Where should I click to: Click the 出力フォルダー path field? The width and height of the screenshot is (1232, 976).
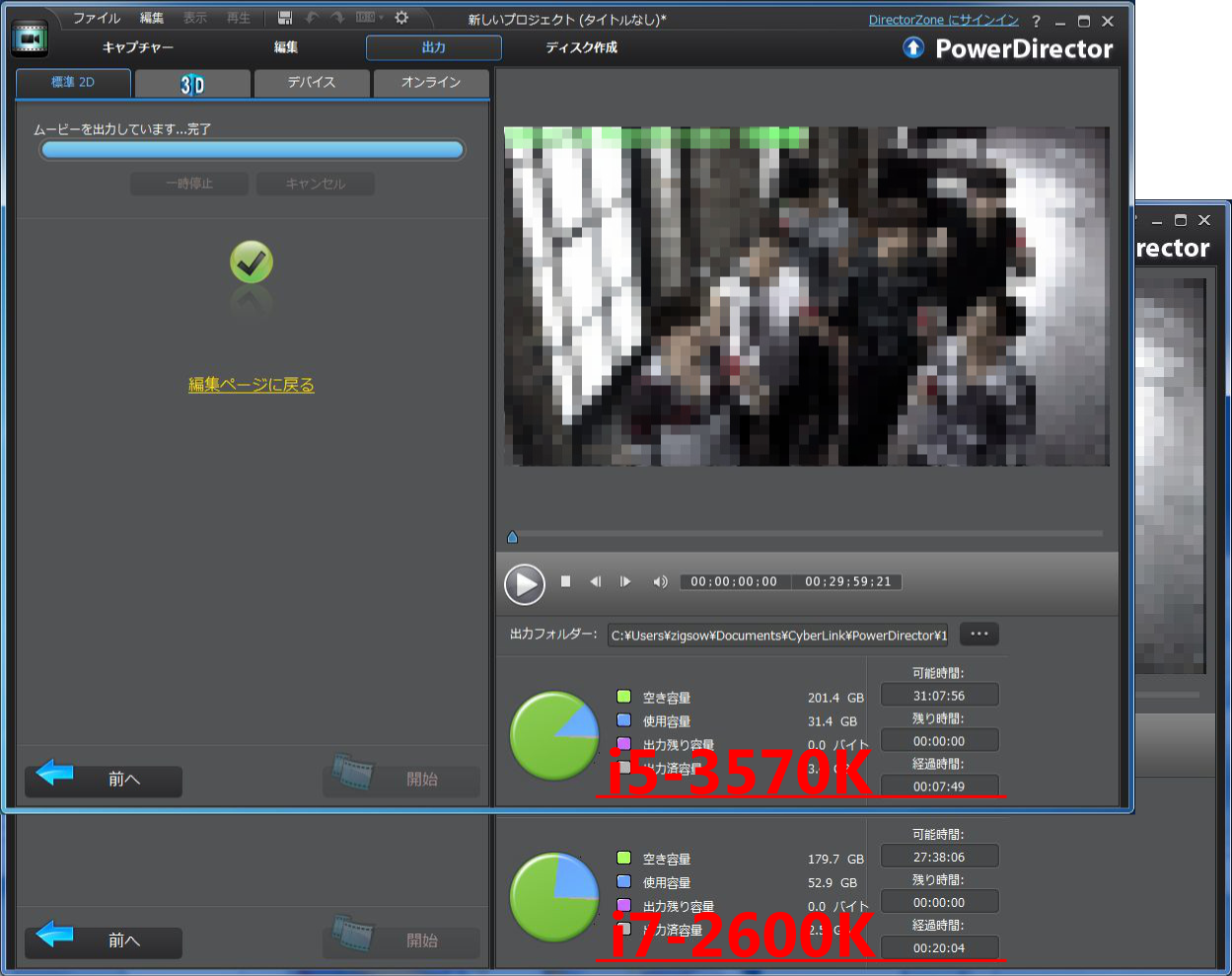[777, 636]
